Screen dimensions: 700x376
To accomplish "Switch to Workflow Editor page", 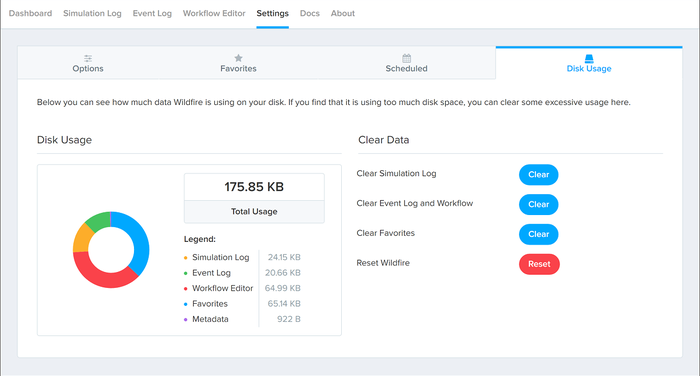I will coord(214,13).
